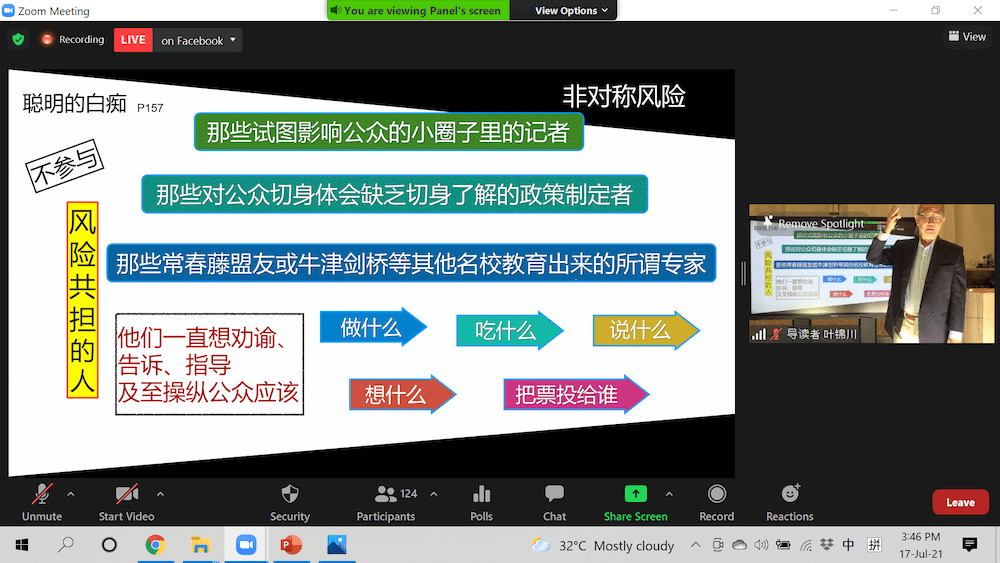Expand the audio options arrow beside Unmute
This screenshot has width=1000, height=563.
click(x=70, y=494)
